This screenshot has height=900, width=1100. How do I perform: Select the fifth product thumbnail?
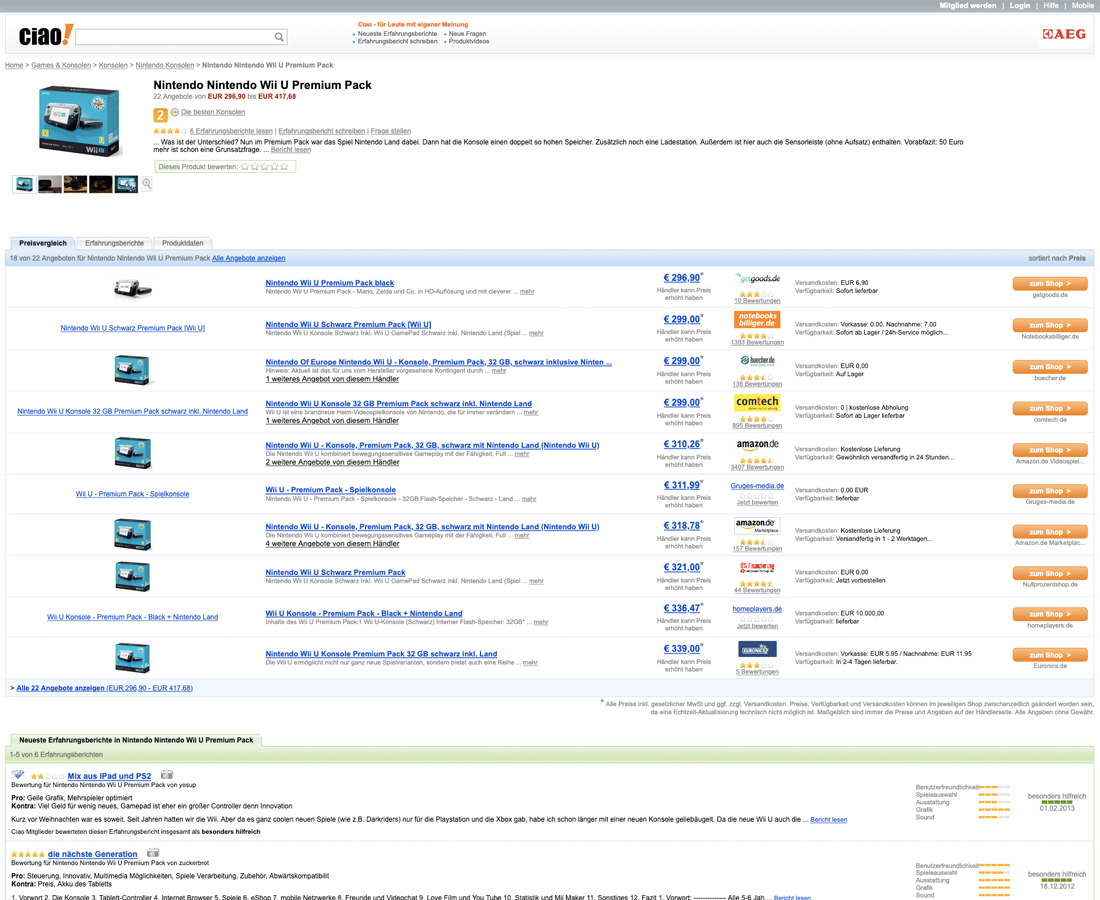point(126,184)
